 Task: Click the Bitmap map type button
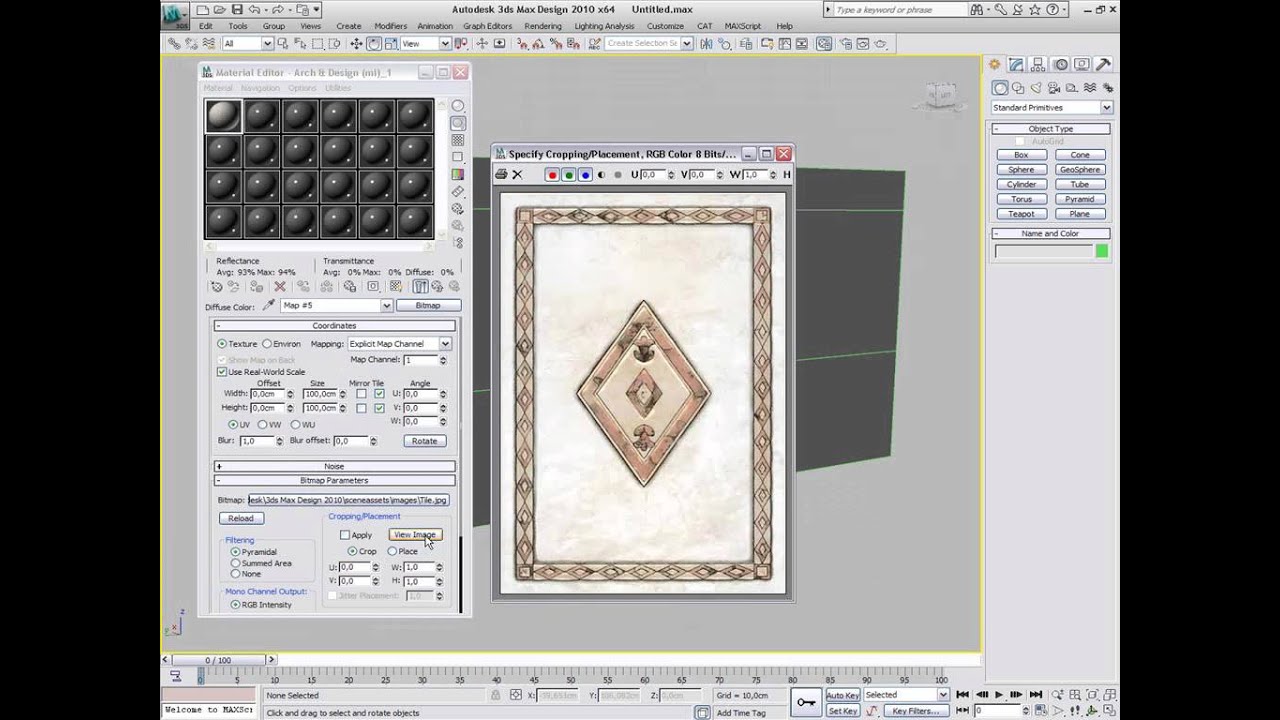(x=428, y=305)
